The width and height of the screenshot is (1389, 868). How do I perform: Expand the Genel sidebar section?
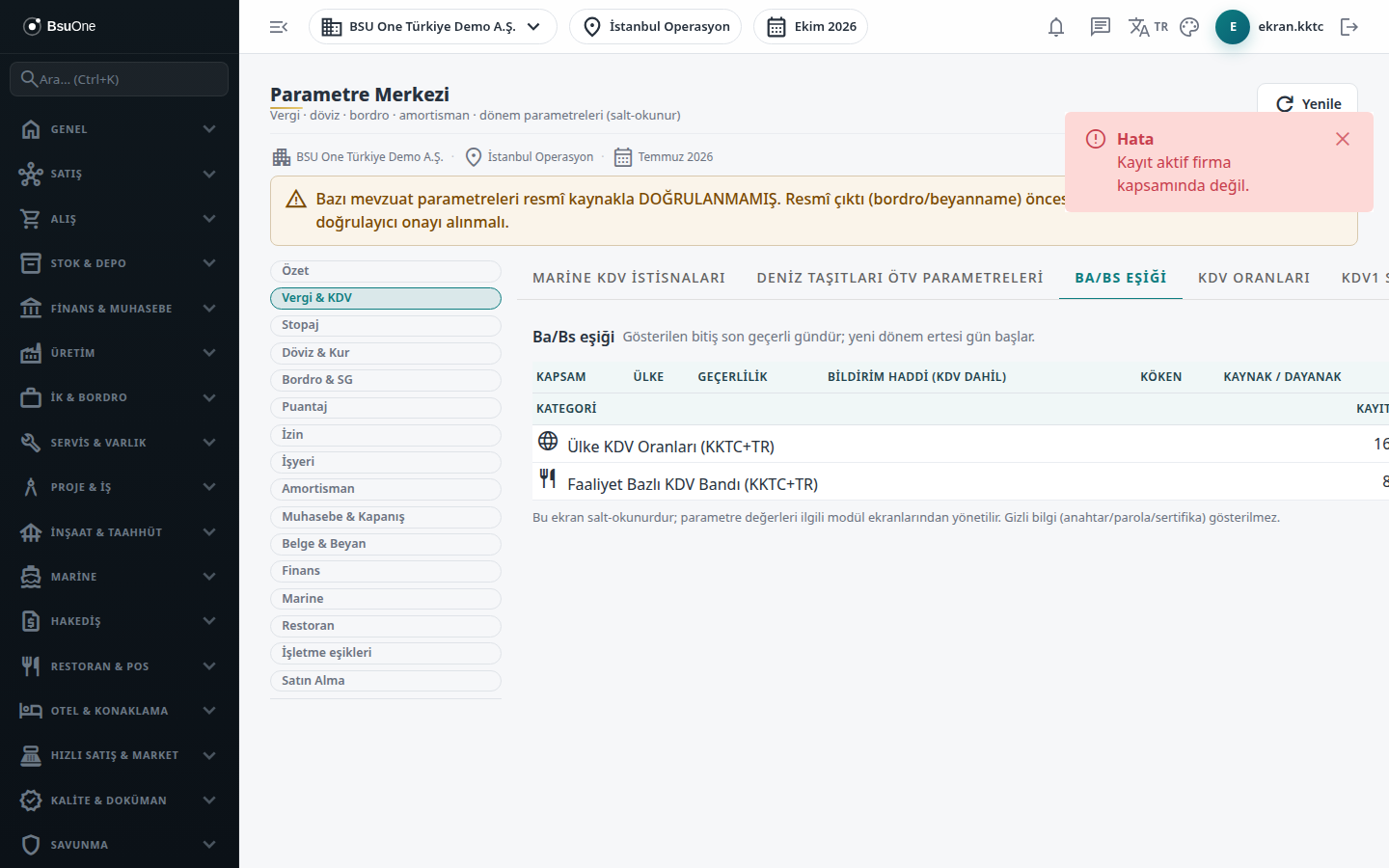coord(120,129)
